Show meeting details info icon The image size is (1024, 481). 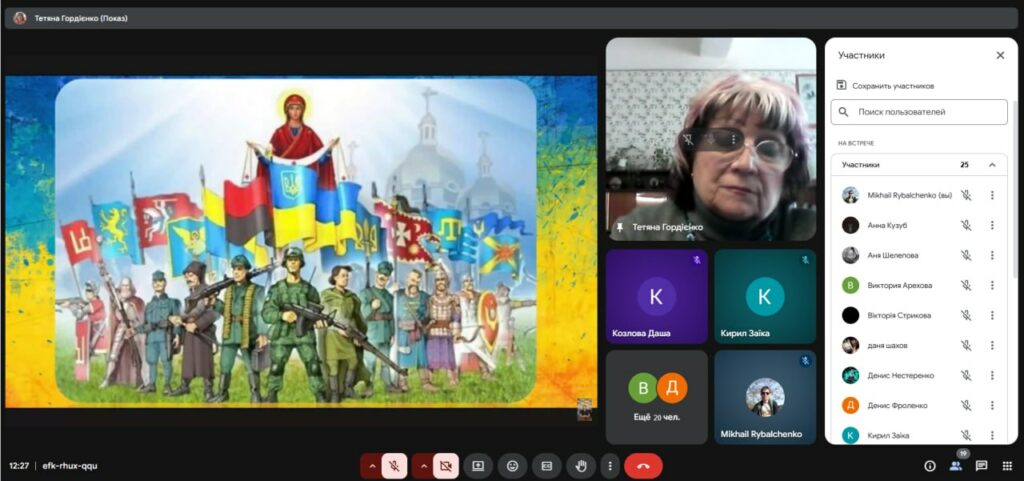click(x=929, y=466)
